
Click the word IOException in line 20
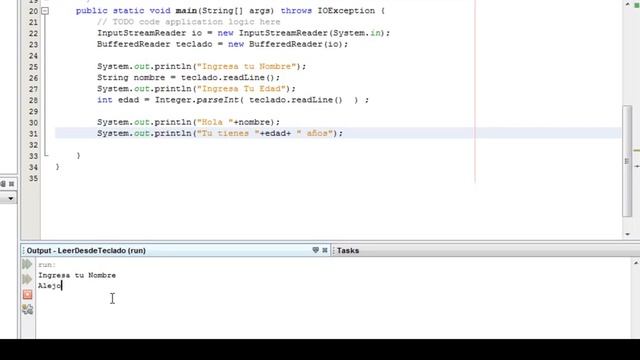click(346, 11)
